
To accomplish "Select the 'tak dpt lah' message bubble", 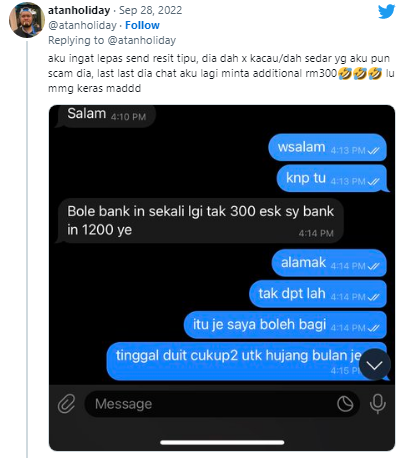I will pos(318,294).
